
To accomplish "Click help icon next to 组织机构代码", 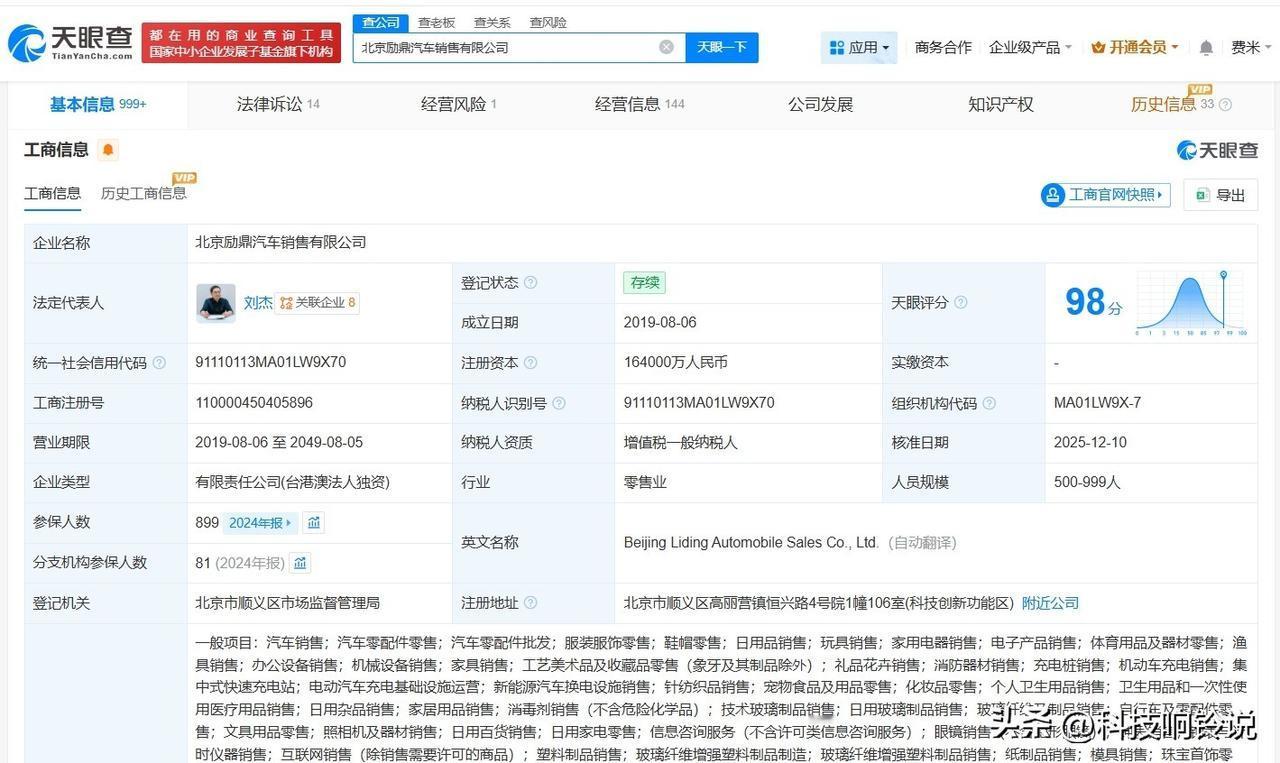I will [989, 403].
